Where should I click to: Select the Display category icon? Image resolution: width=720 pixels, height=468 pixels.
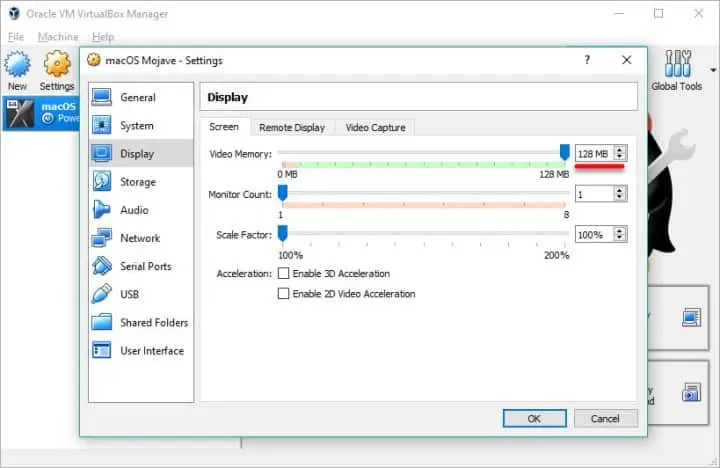click(x=101, y=153)
